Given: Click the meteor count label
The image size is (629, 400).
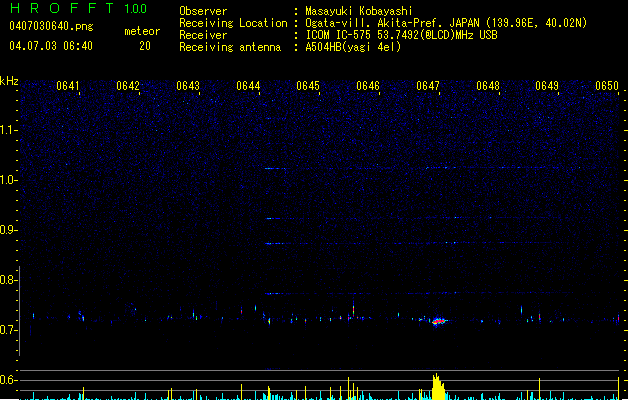Looking at the screenshot, I should [142, 31].
